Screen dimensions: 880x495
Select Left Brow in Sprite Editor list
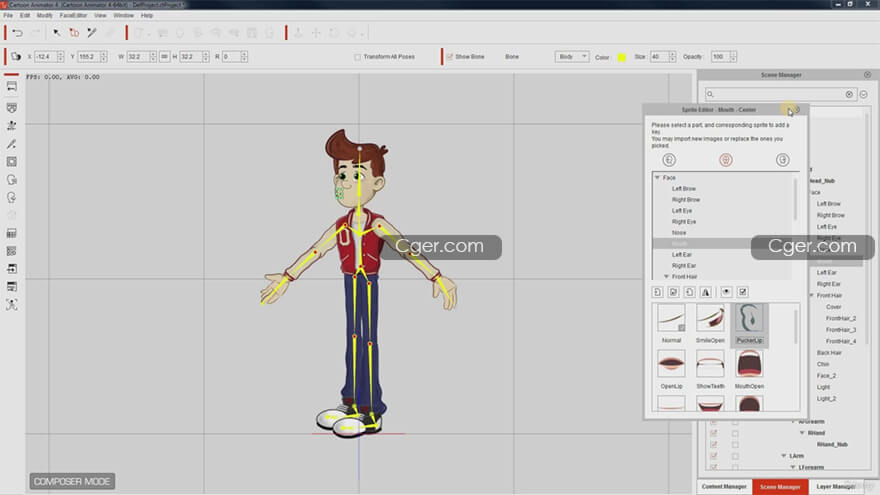pyautogui.click(x=684, y=188)
